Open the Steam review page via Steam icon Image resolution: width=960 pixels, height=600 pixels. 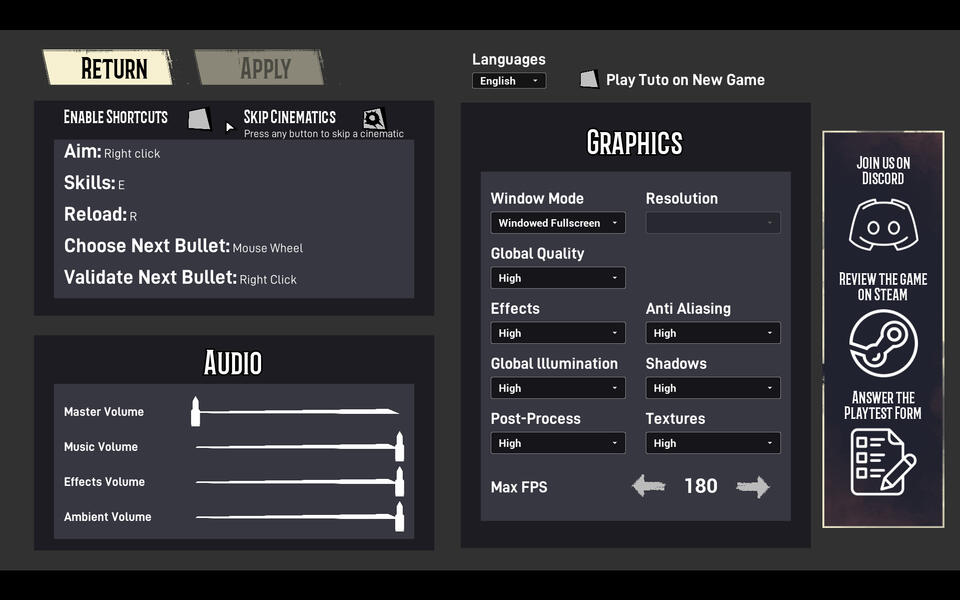[x=883, y=342]
